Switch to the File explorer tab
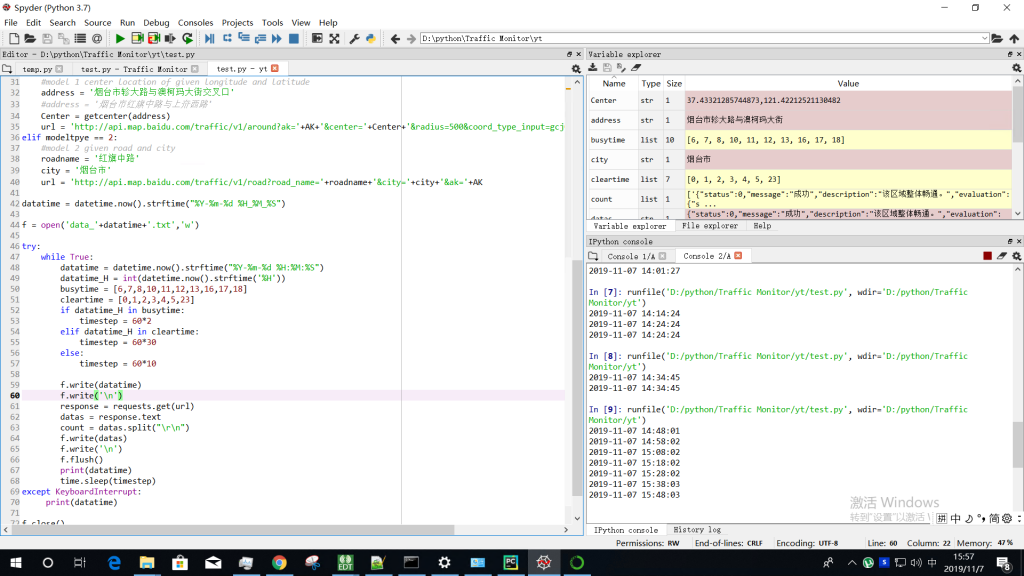The width and height of the screenshot is (1024, 576). (707, 226)
